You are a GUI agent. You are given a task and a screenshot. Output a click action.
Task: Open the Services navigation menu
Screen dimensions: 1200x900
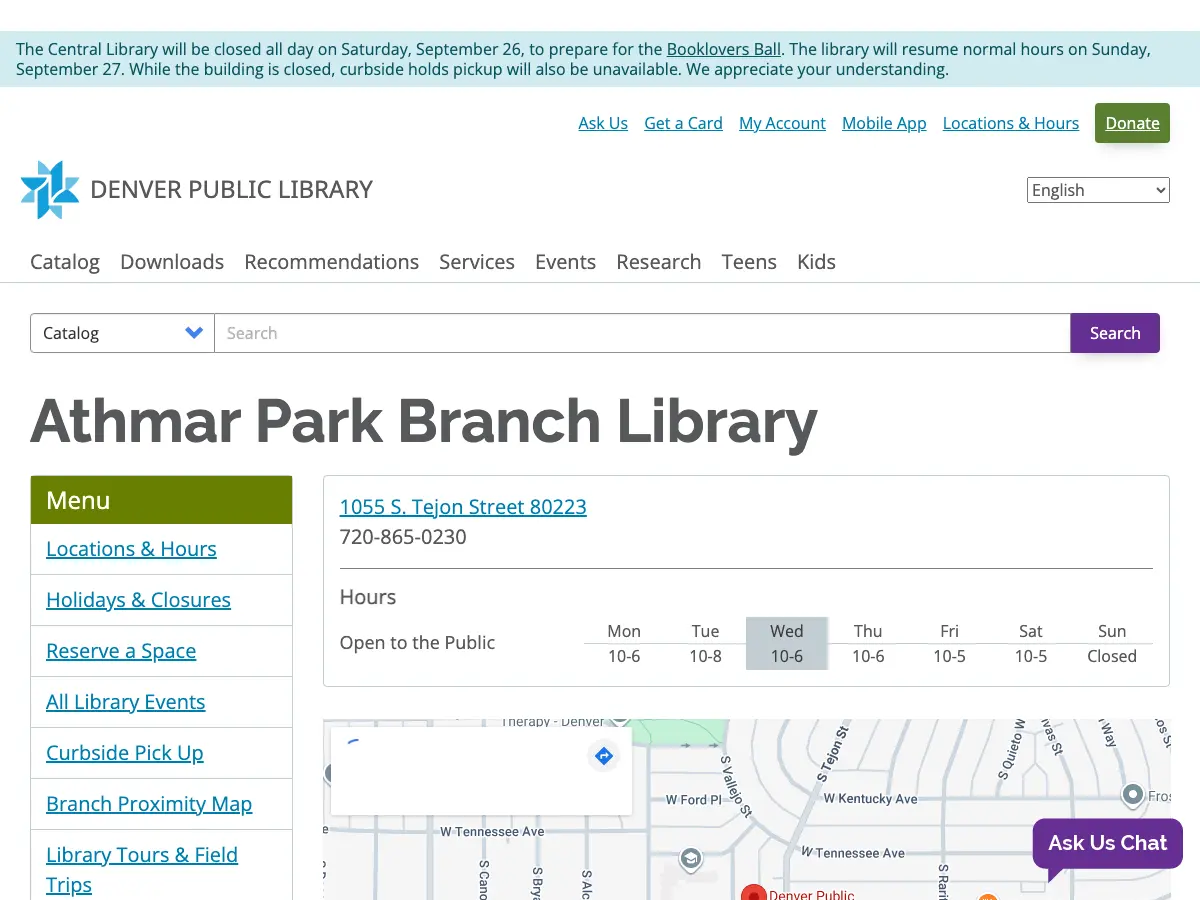click(x=477, y=262)
